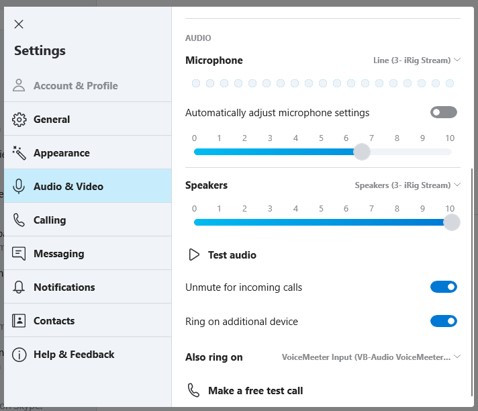478x411 pixels.
Task: Click the gear icon next to General
Action: pyautogui.click(x=19, y=119)
